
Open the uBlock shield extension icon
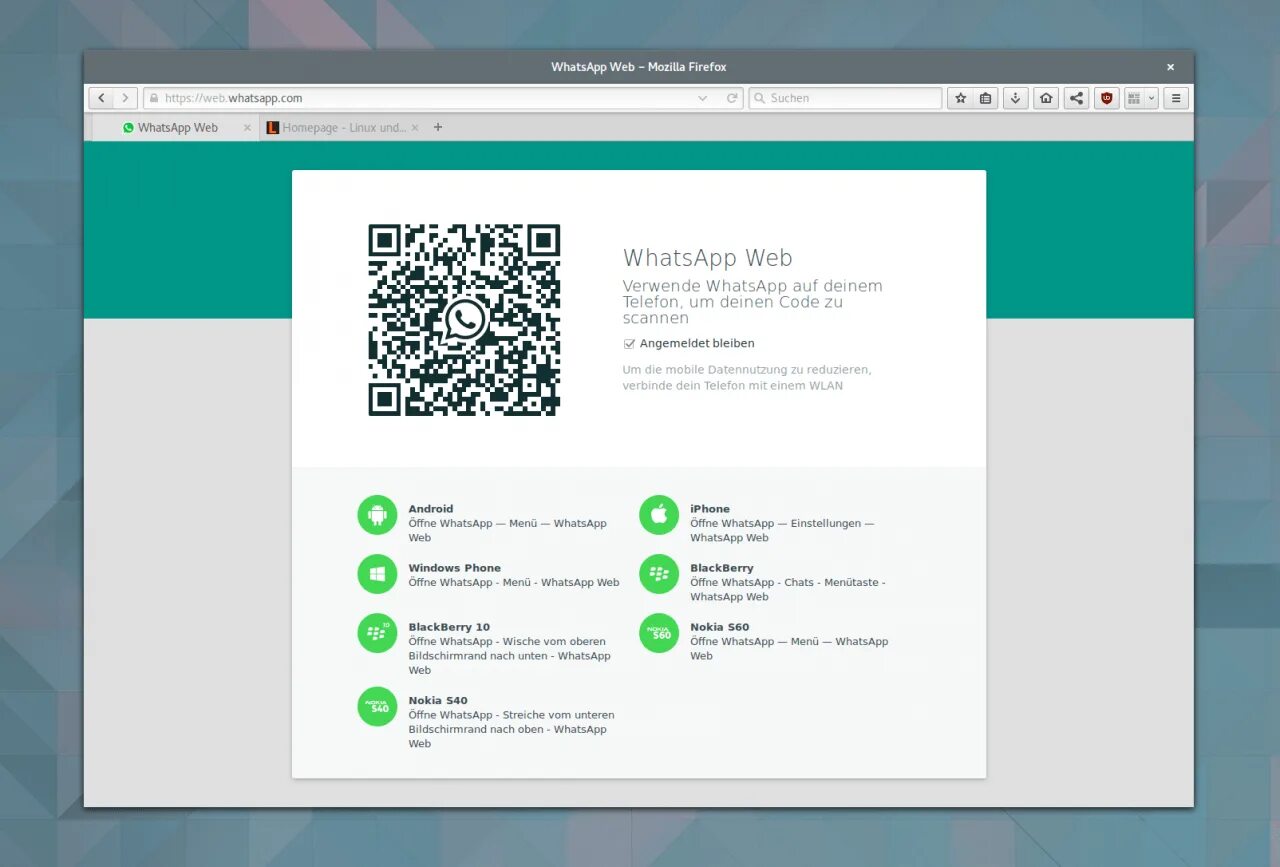(1106, 98)
